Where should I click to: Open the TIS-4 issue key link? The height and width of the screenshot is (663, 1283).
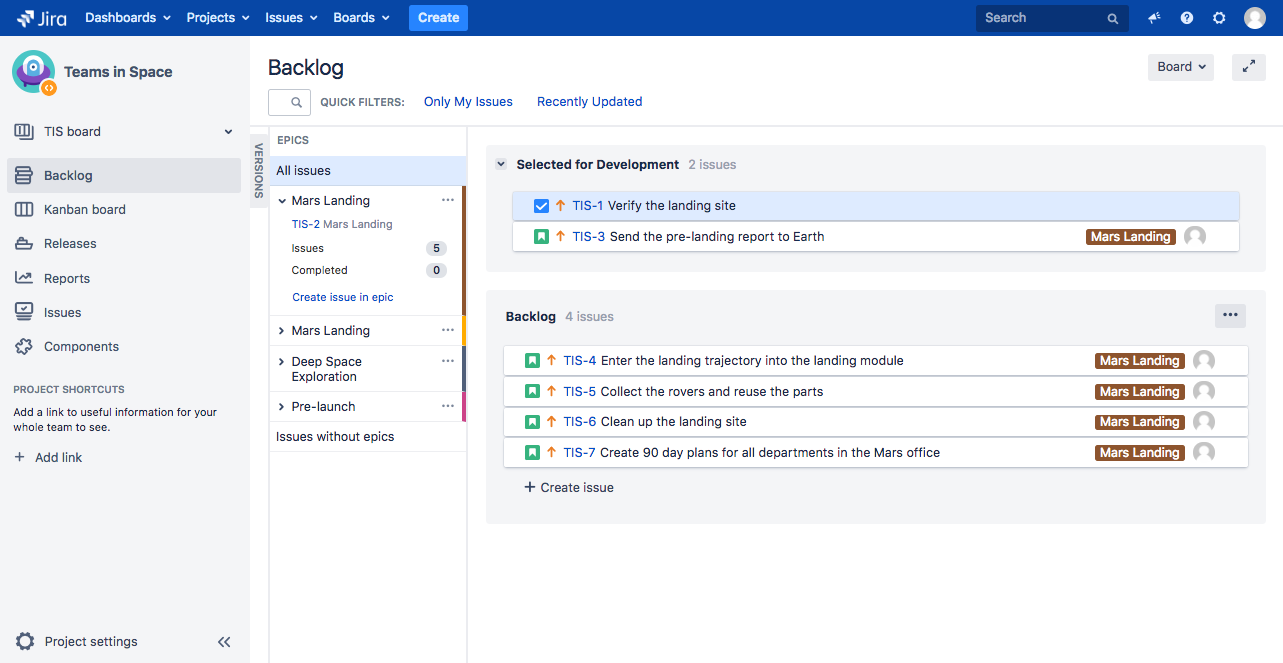(x=579, y=361)
